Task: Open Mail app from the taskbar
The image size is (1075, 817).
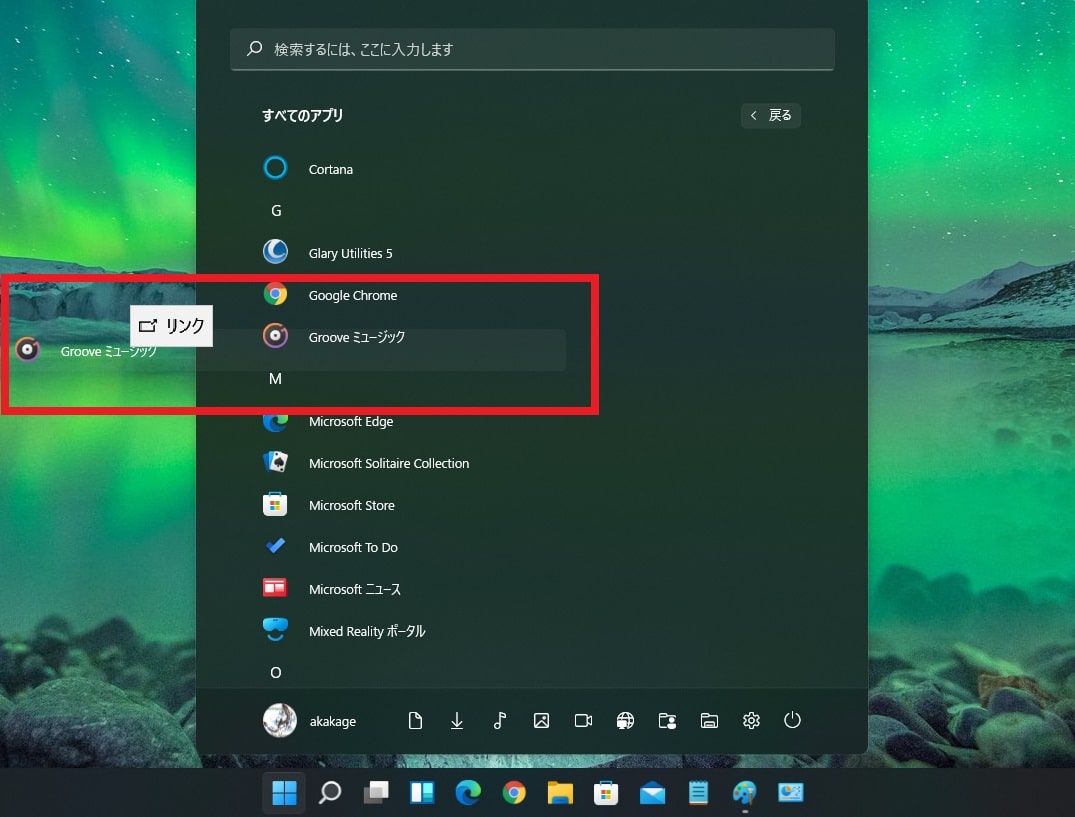Action: [652, 793]
